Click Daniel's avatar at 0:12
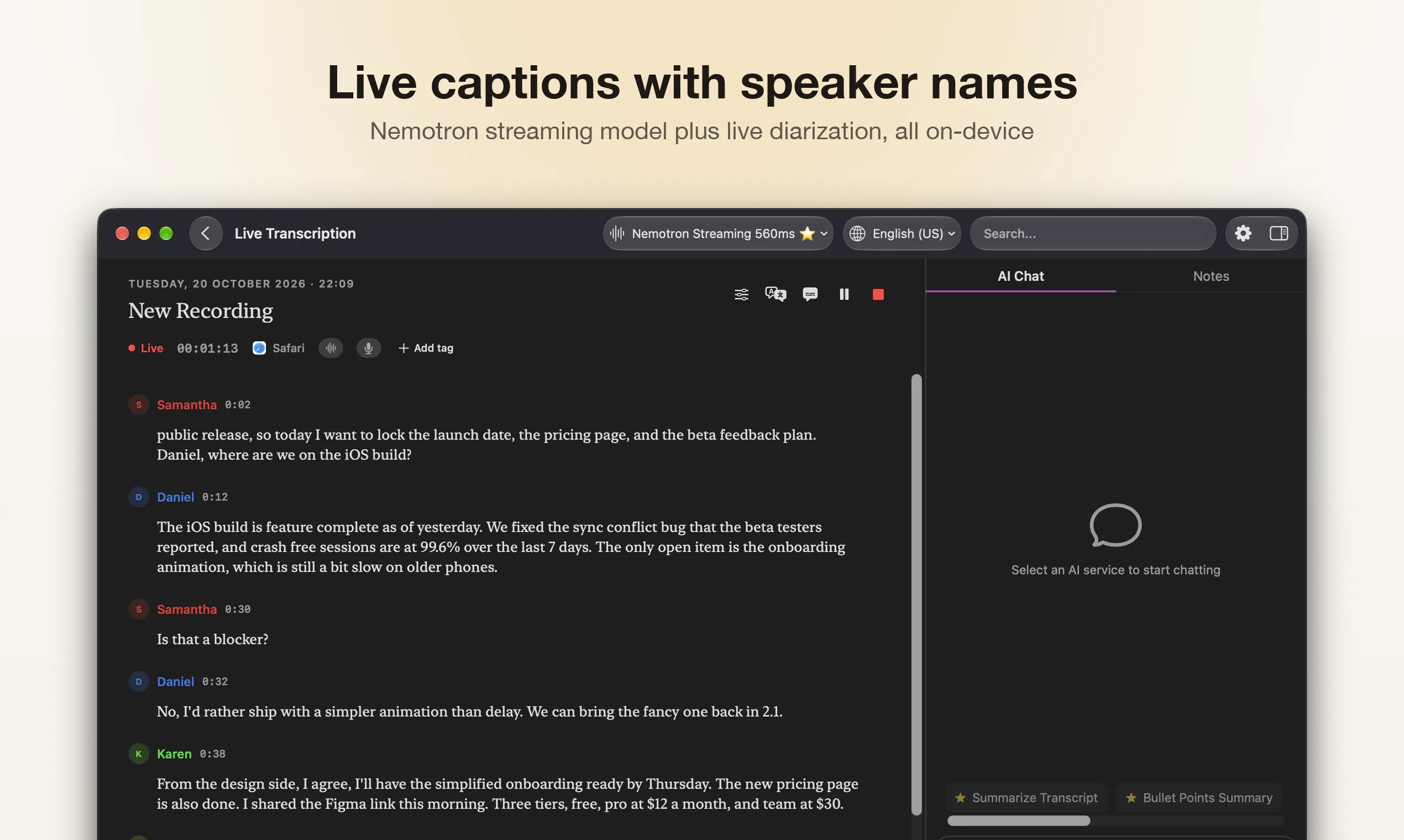1404x840 pixels. pos(139,497)
